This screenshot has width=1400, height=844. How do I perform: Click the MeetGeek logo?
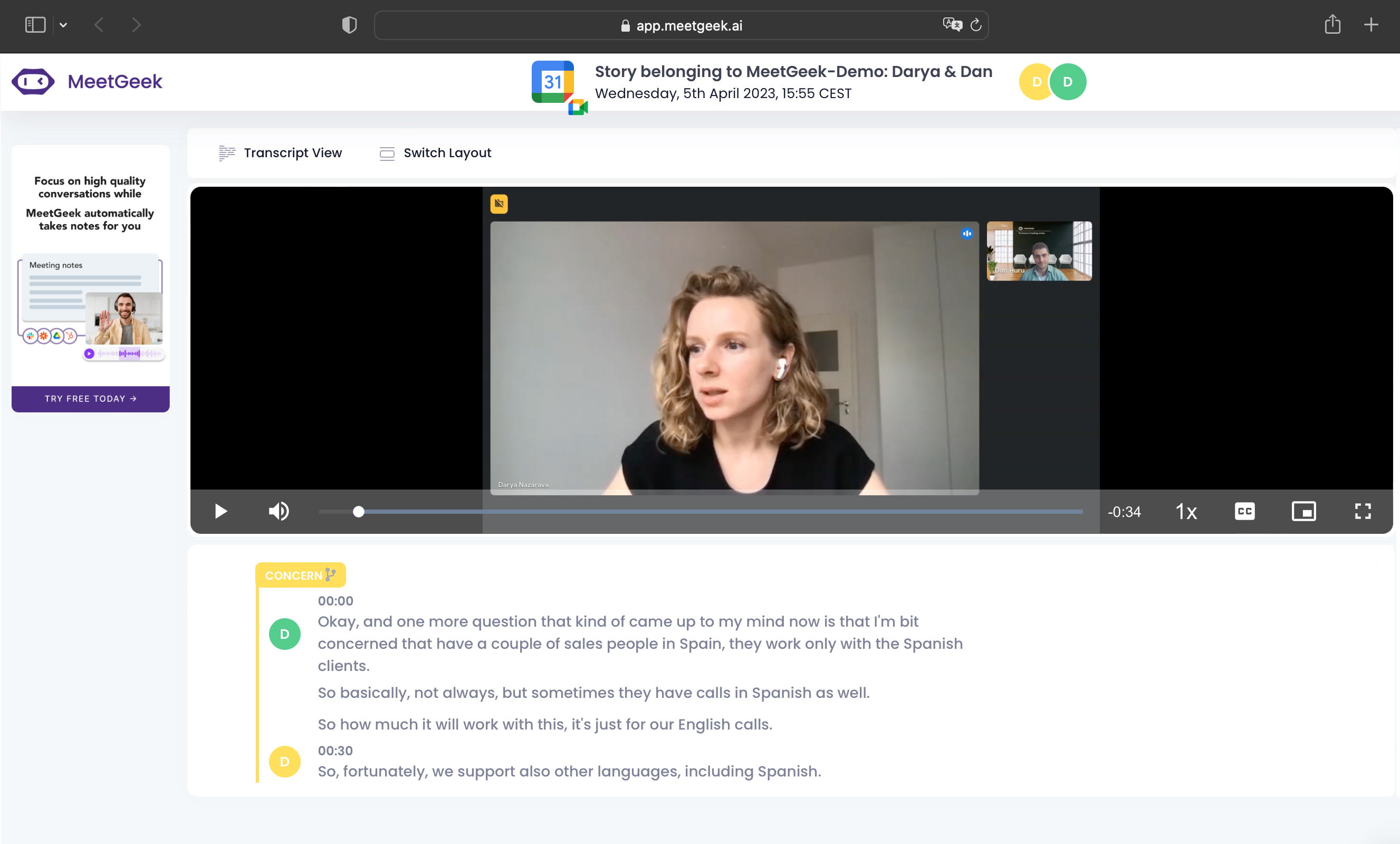click(87, 82)
